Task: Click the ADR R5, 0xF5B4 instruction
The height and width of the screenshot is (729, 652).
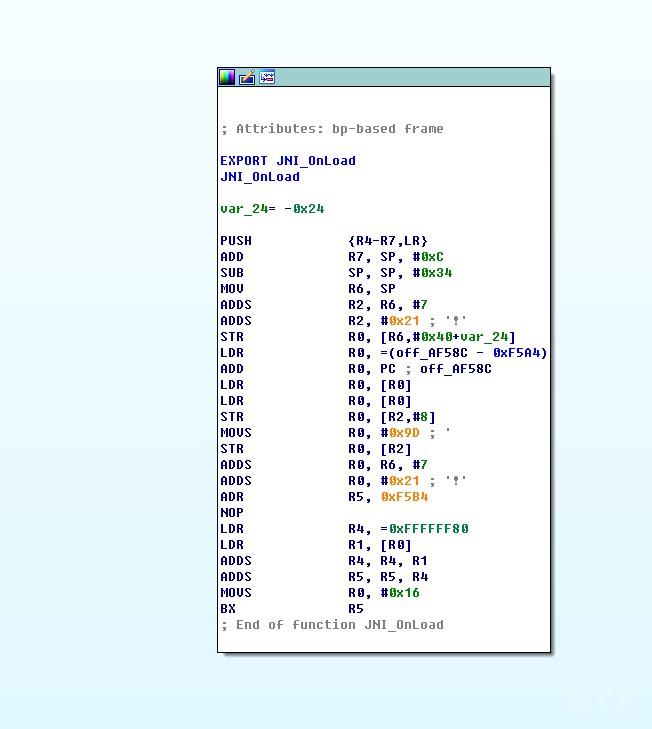Action: tap(324, 497)
